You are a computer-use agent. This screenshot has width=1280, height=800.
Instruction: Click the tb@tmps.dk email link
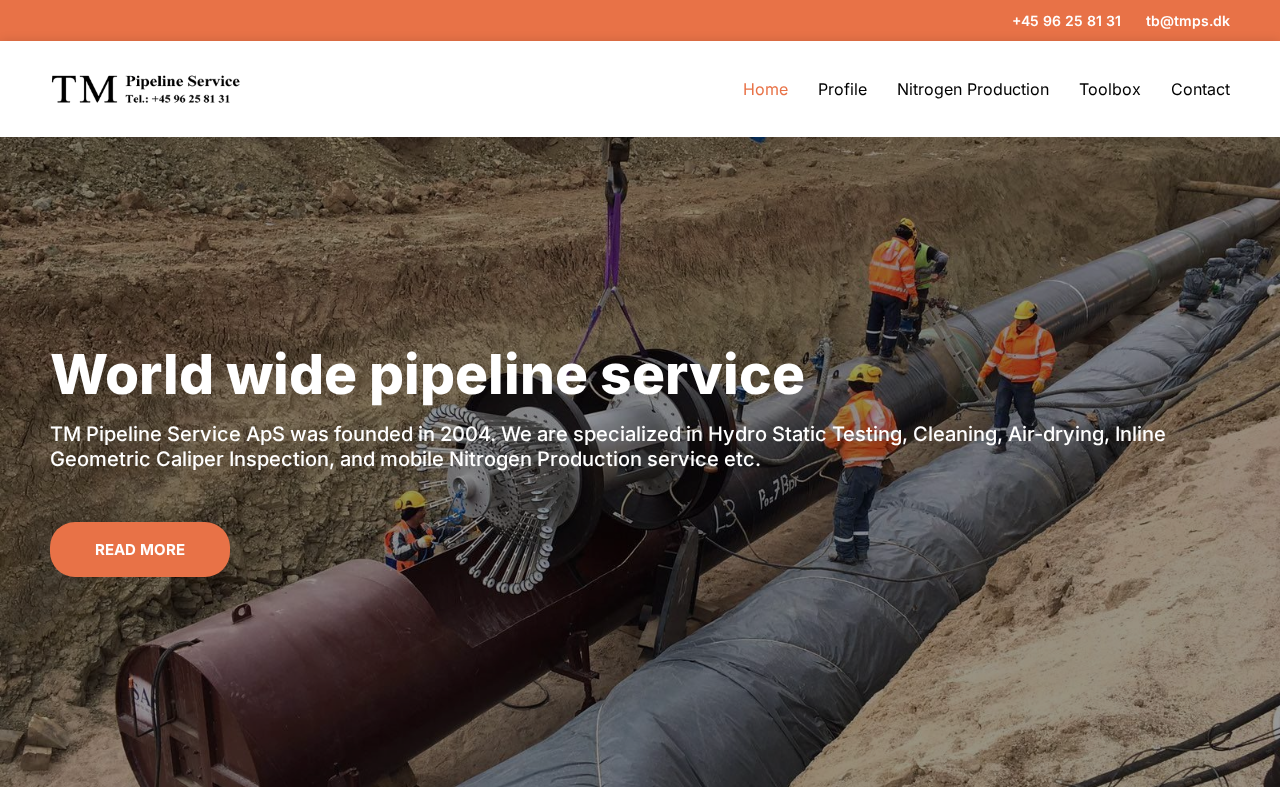1188,20
